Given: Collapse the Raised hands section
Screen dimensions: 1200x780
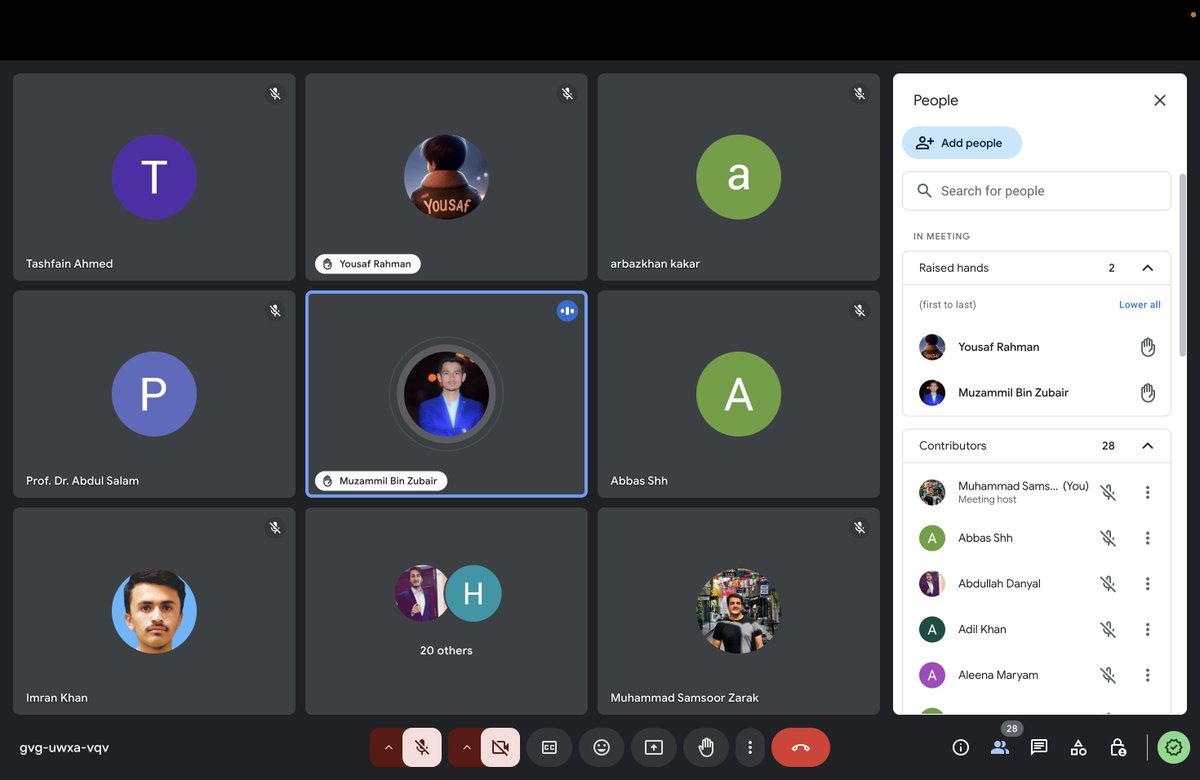Looking at the screenshot, I should coord(1148,268).
